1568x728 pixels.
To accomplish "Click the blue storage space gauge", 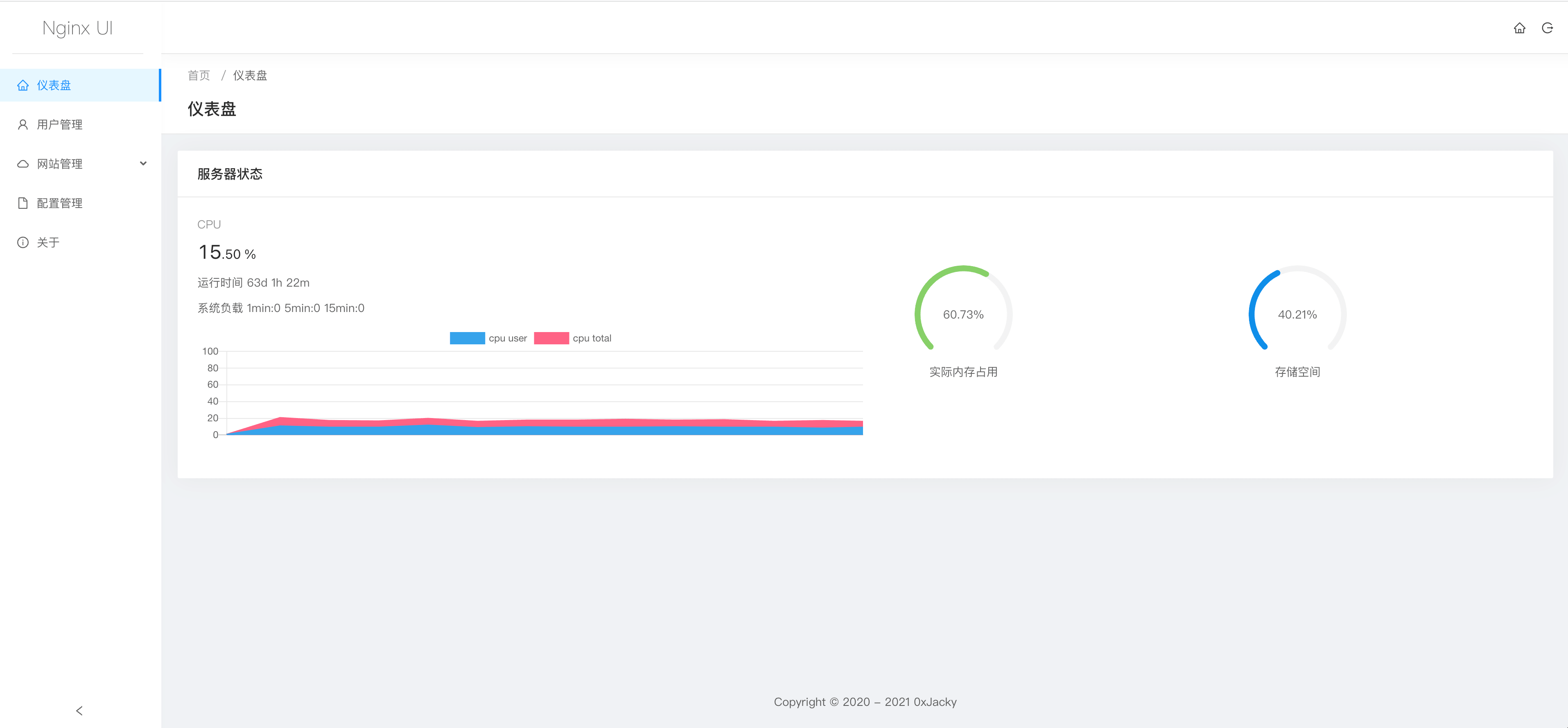I will pyautogui.click(x=1297, y=314).
